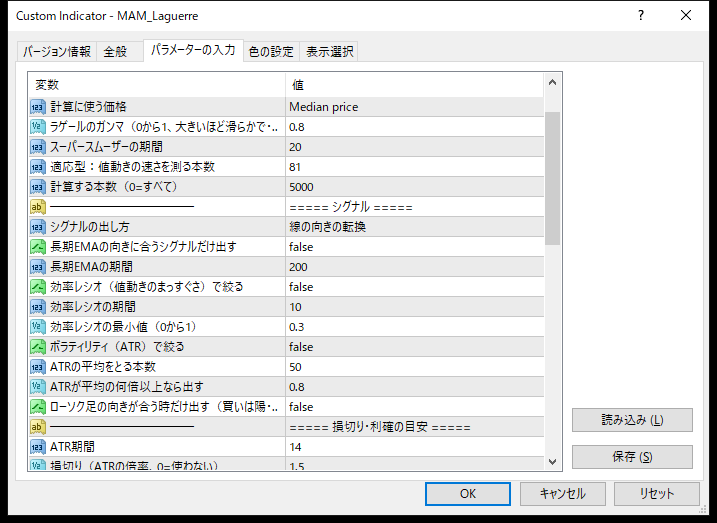
Task: Open the Median price value dropdown
Action: (415, 107)
